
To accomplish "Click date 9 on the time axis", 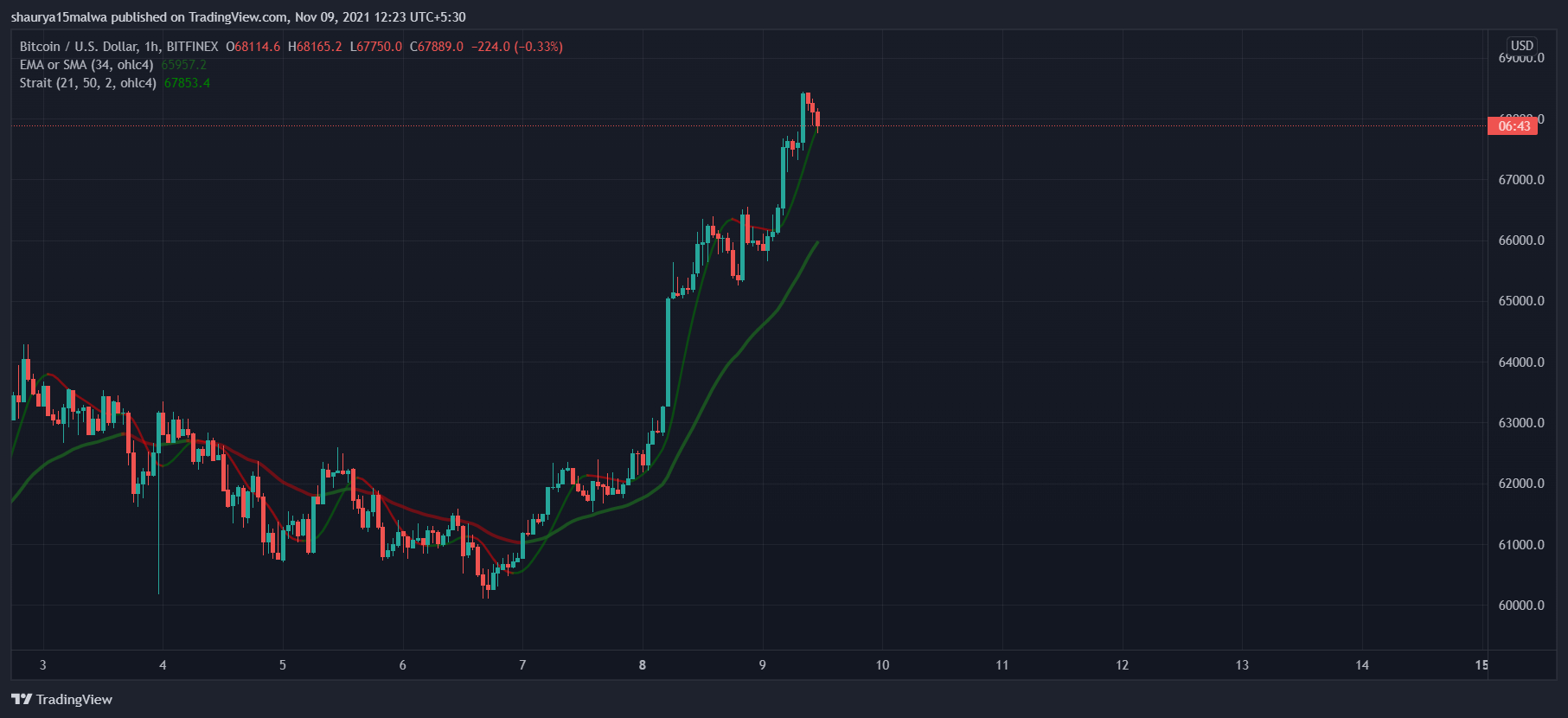I will tap(763, 665).
